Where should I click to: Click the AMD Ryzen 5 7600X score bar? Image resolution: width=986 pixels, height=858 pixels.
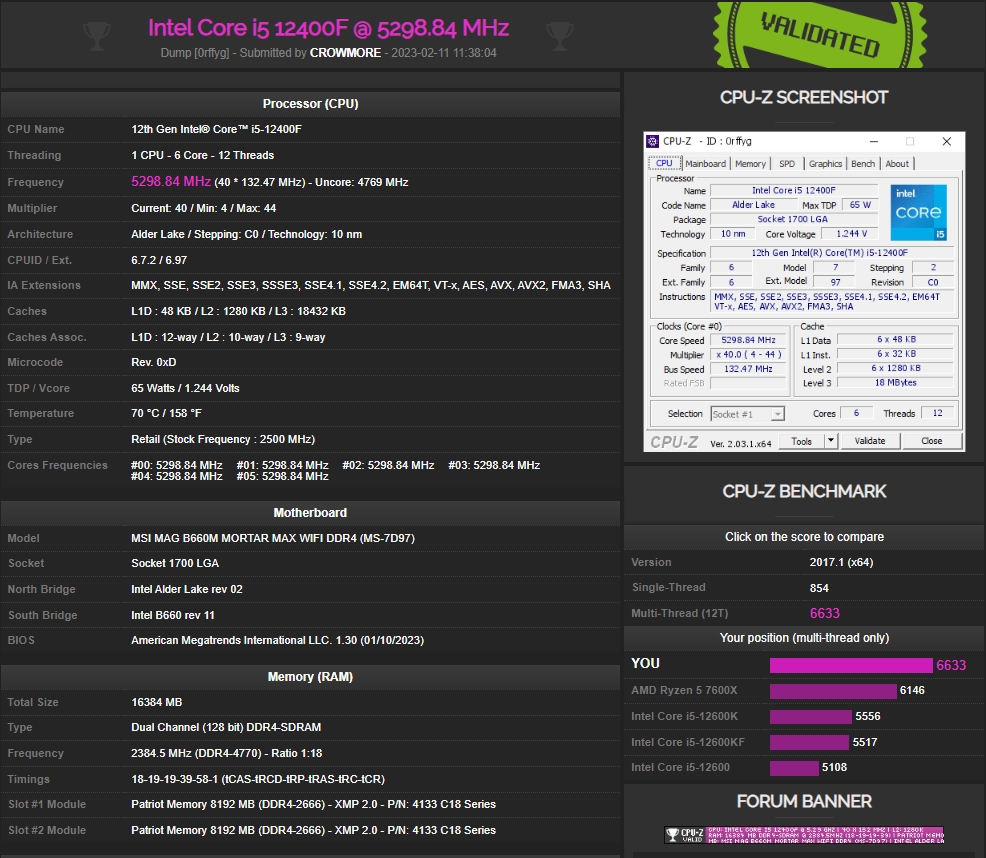coord(833,691)
